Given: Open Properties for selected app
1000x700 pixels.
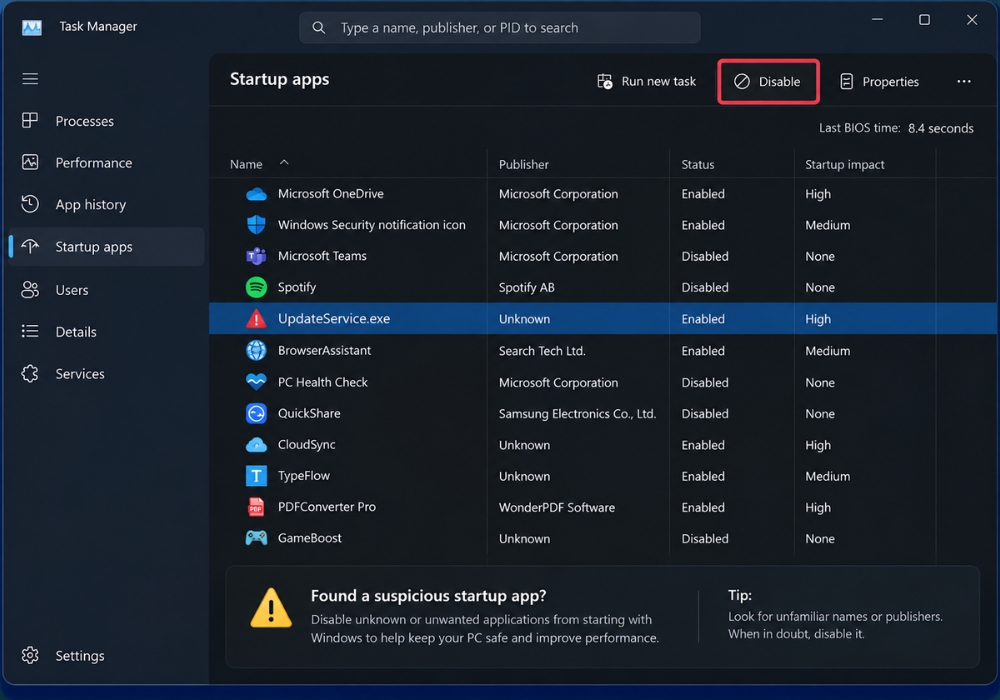Looking at the screenshot, I should tap(879, 82).
